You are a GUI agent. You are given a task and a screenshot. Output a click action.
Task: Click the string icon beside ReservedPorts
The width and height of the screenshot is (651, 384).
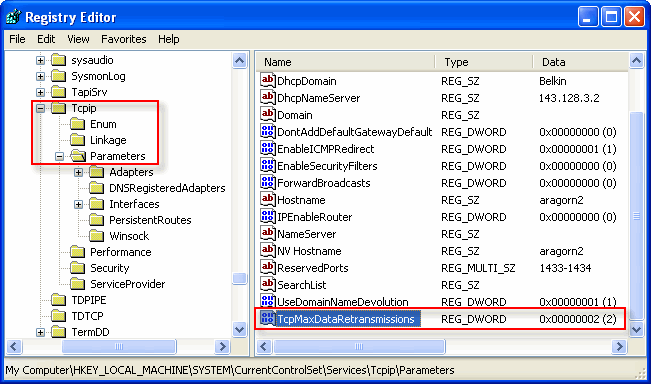tap(268, 267)
